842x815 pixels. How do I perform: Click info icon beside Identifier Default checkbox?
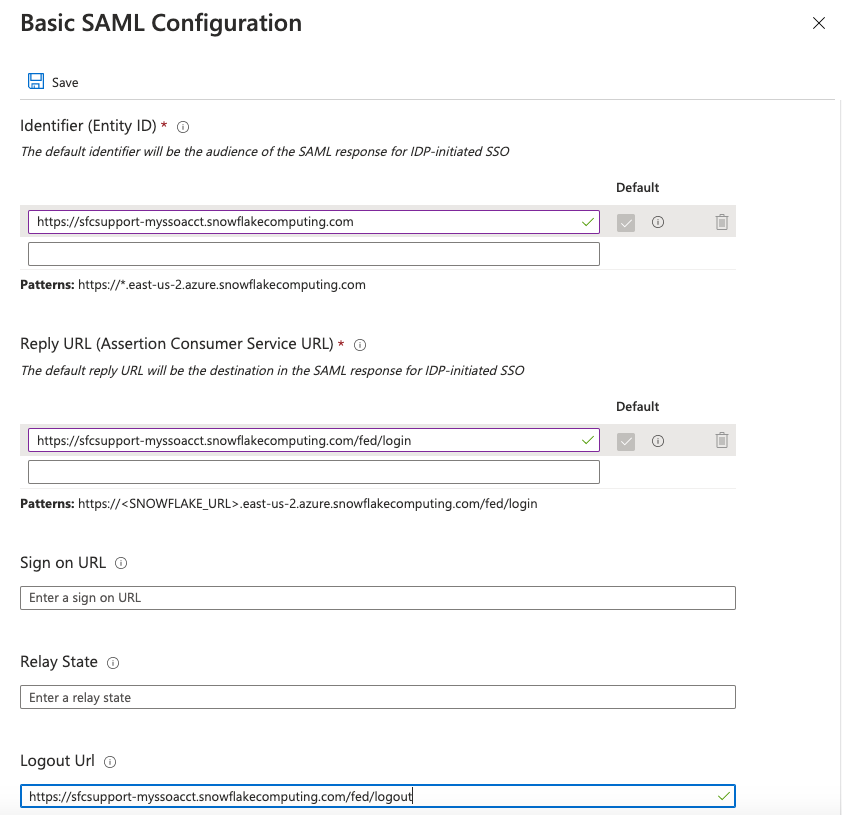pos(658,221)
